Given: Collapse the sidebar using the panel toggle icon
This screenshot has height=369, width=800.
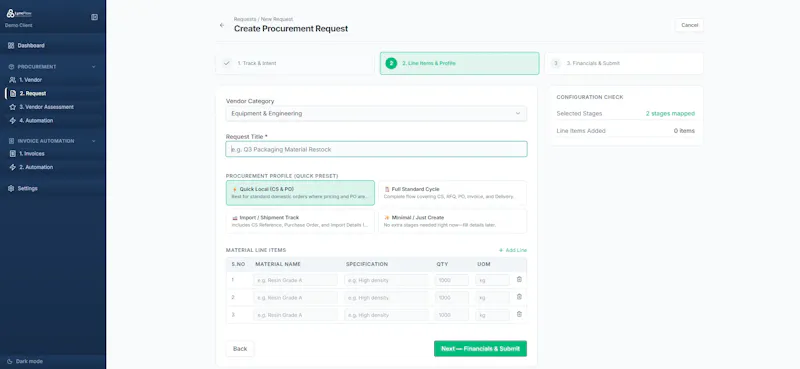Looking at the screenshot, I should (x=94, y=17).
